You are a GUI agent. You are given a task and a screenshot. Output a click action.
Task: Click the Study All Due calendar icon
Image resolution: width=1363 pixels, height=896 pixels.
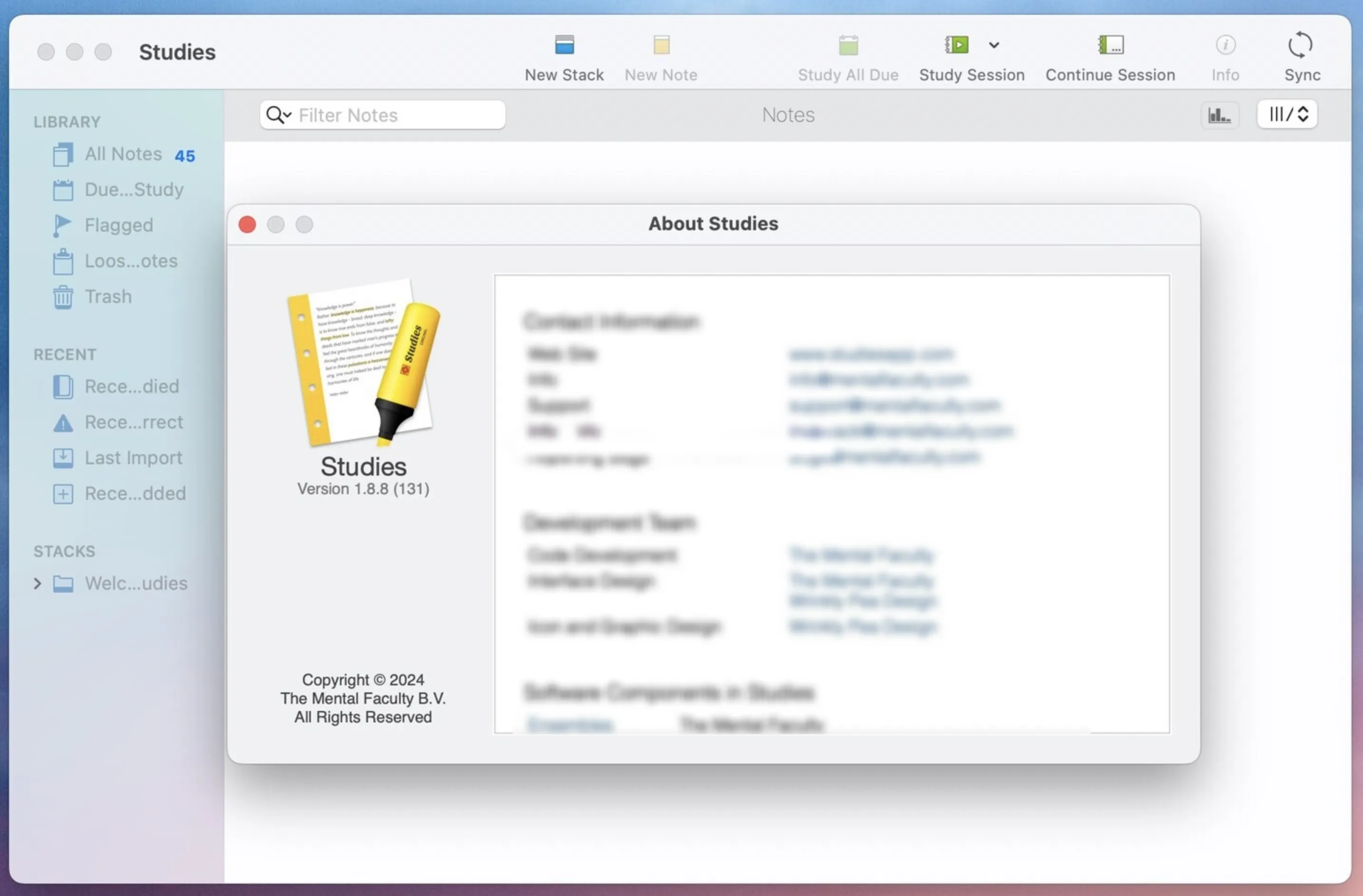coord(848,45)
